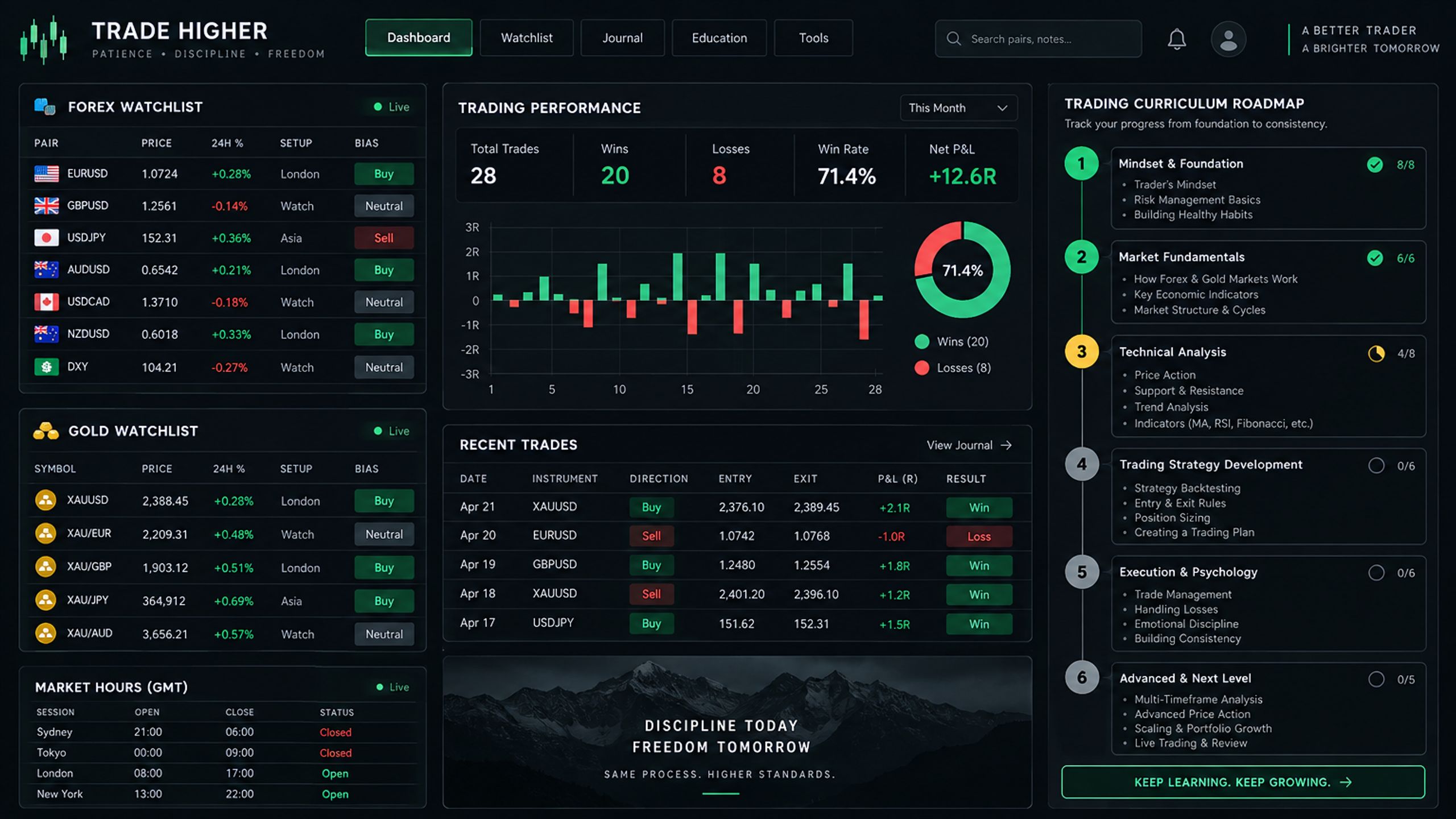This screenshot has width=1456, height=819.
Task: Click the XAU/JPY gold coin icon
Action: tap(45, 599)
